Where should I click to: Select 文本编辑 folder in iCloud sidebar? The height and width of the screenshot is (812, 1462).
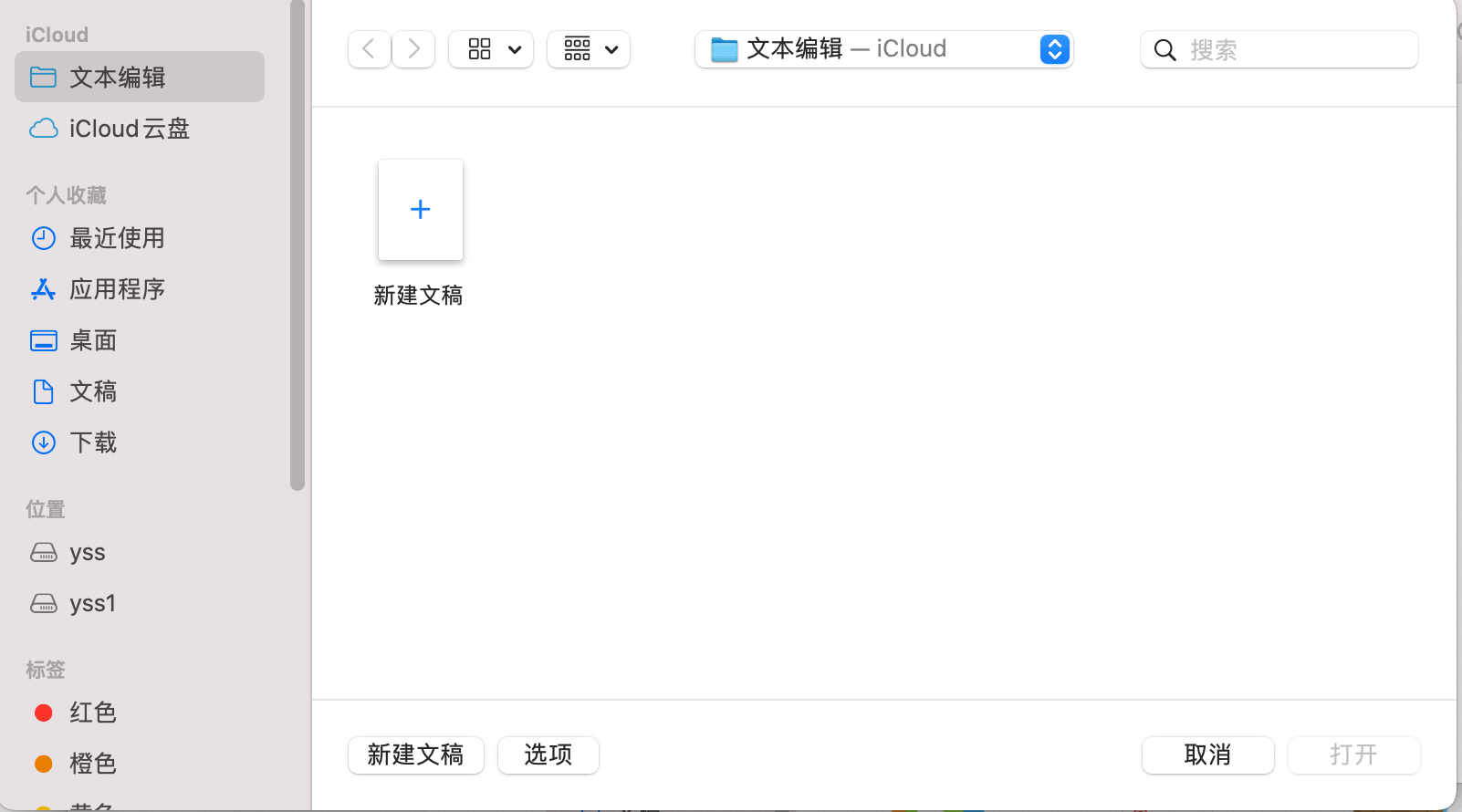point(140,77)
